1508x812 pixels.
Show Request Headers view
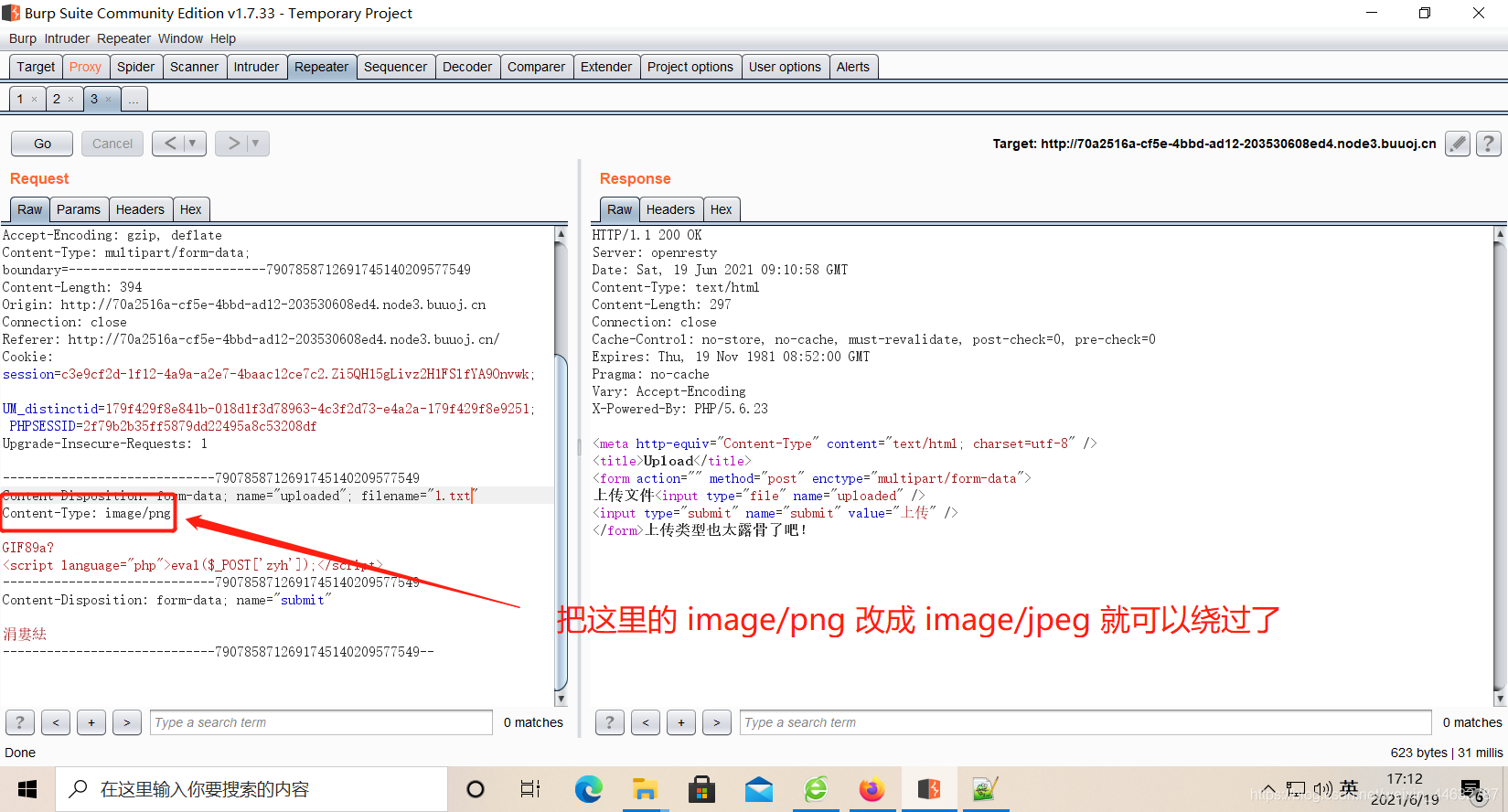click(140, 209)
